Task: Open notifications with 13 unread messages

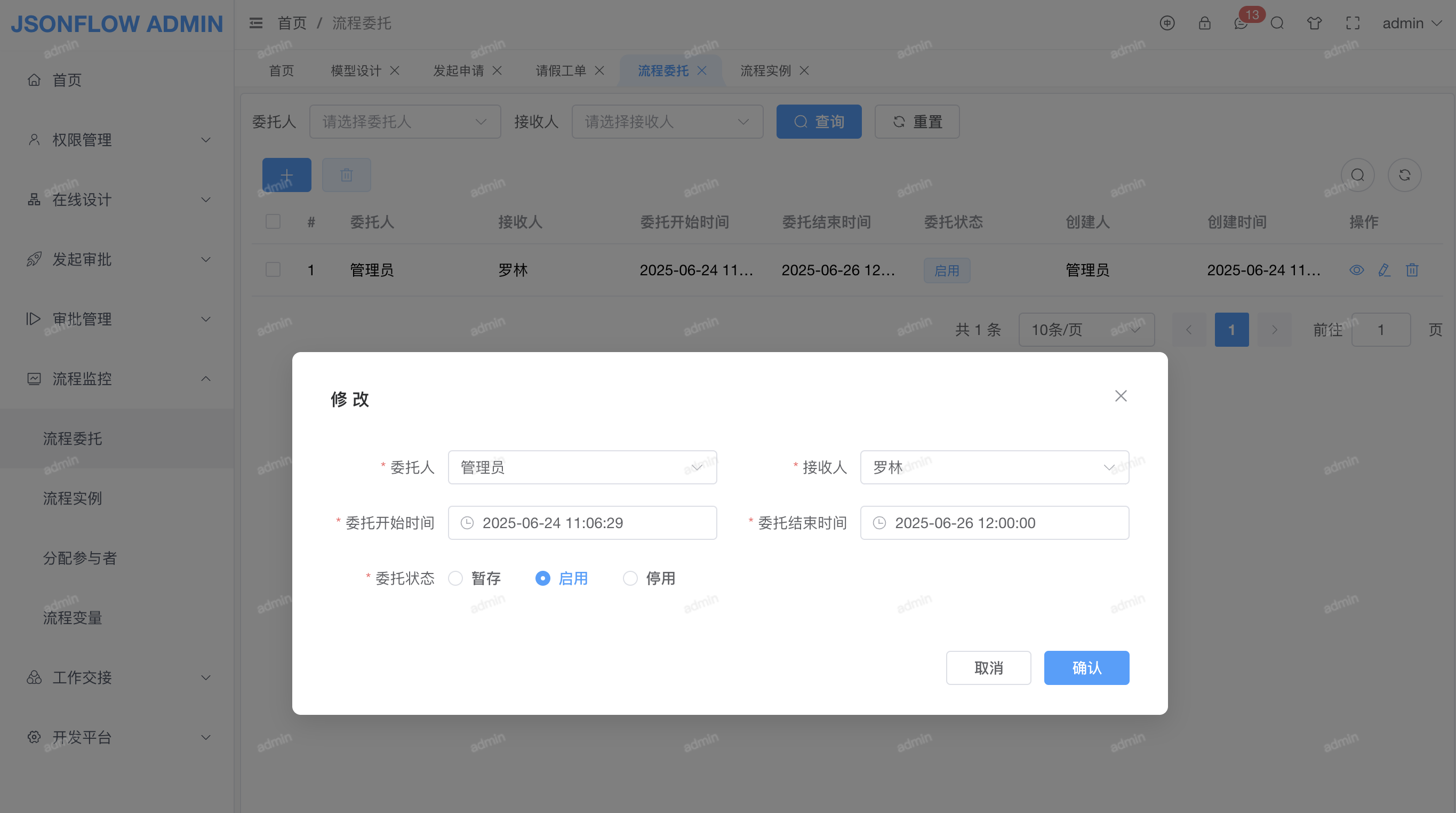Action: point(1242,26)
